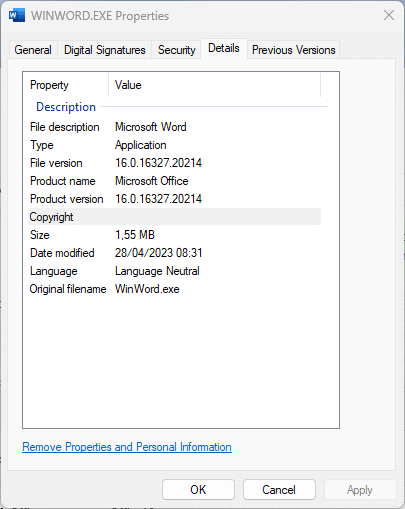
Task: Select the Original filename property label
Action: [68, 289]
